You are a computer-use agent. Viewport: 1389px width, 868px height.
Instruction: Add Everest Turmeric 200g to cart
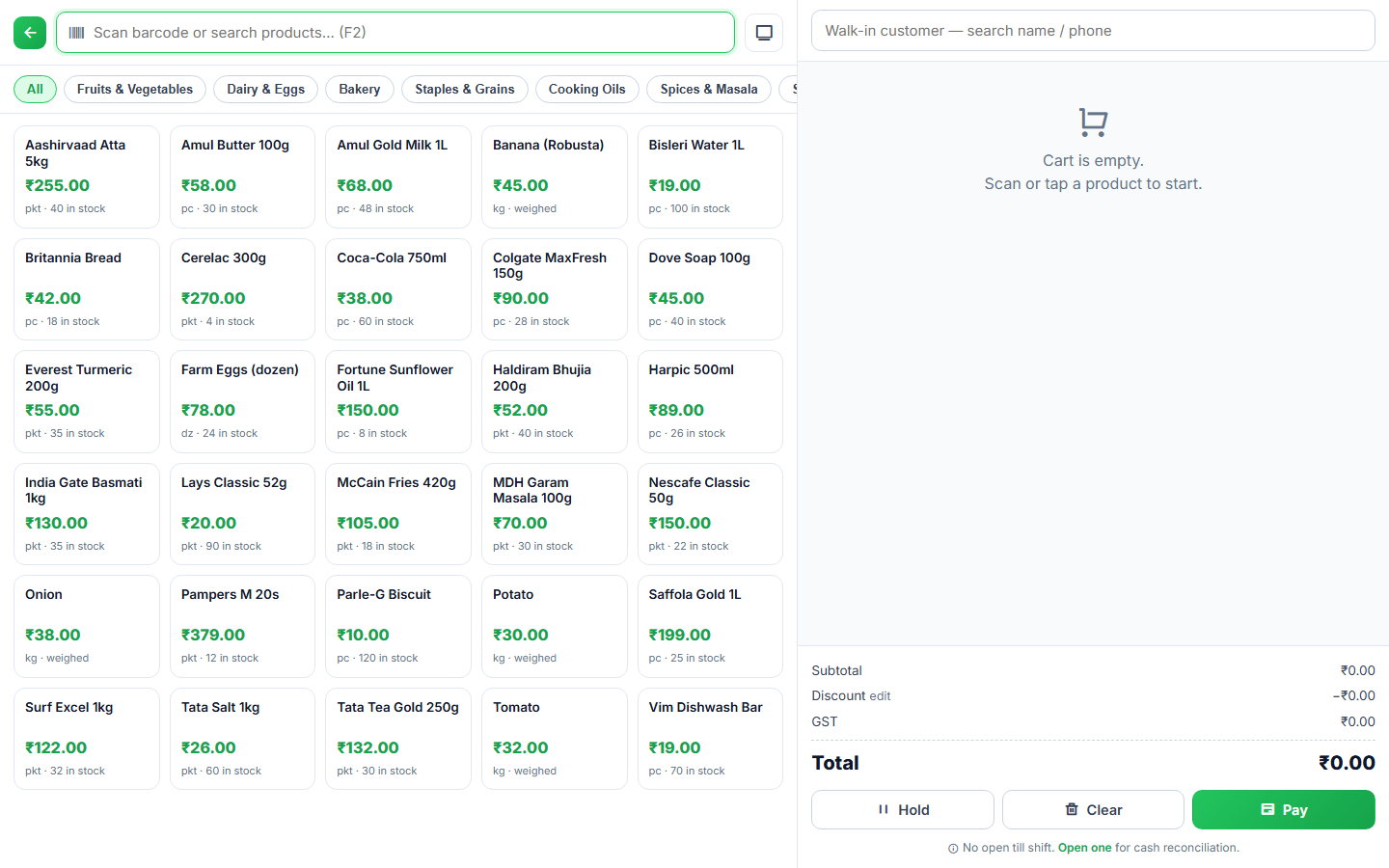[87, 401]
